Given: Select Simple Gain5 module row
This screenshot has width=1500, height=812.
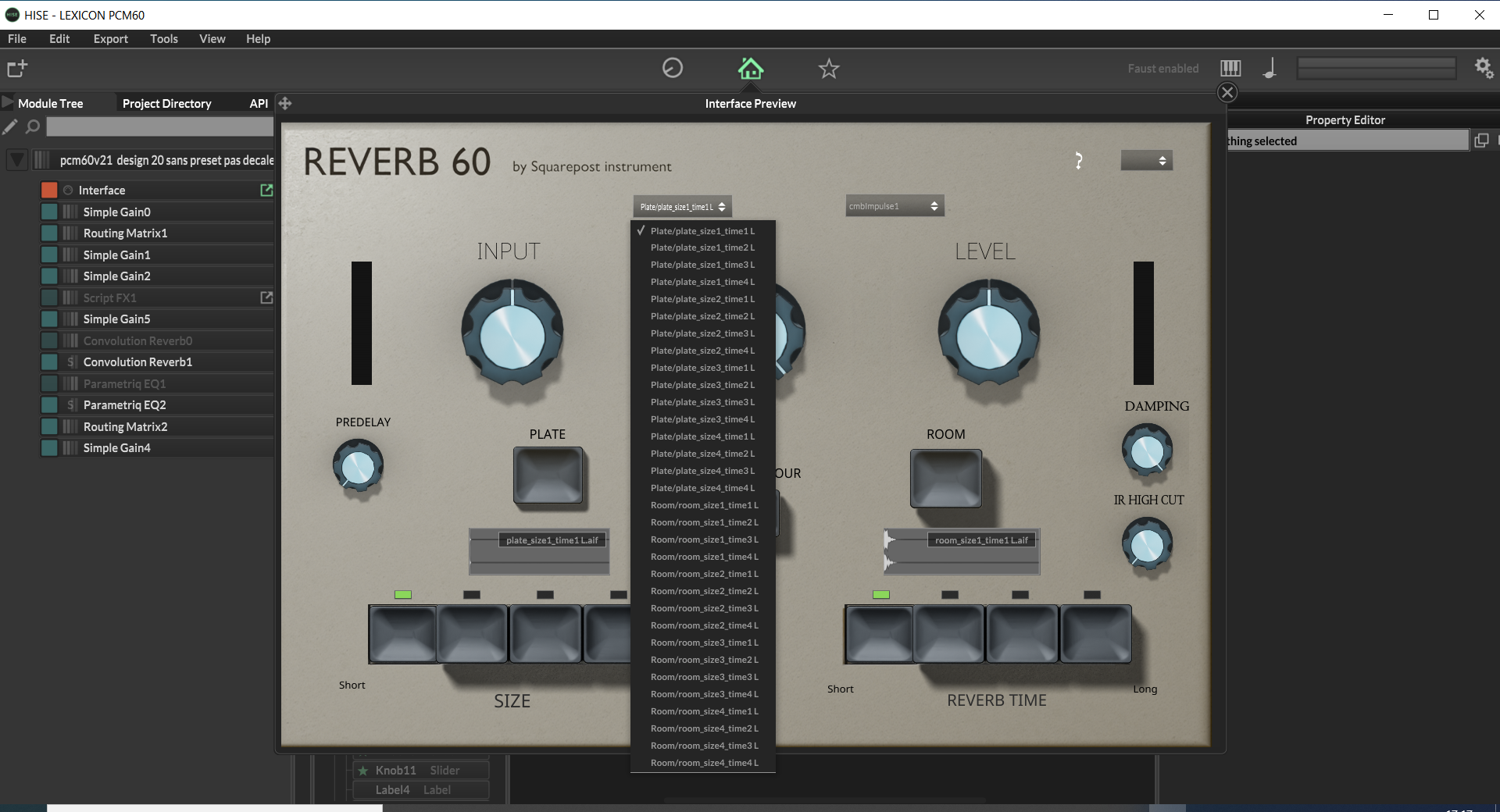Looking at the screenshot, I should point(157,319).
